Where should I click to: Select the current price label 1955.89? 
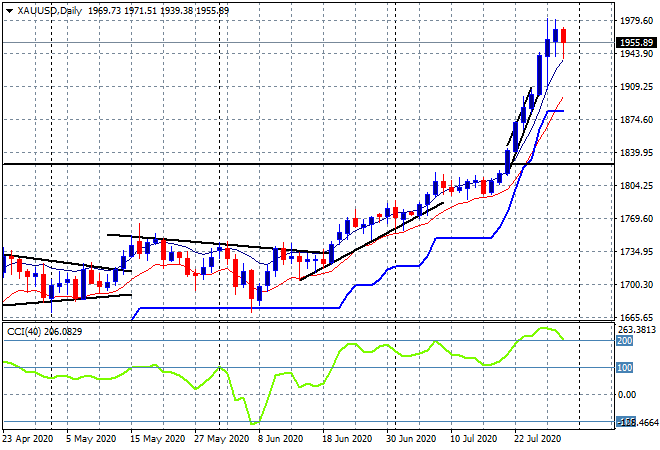636,43
